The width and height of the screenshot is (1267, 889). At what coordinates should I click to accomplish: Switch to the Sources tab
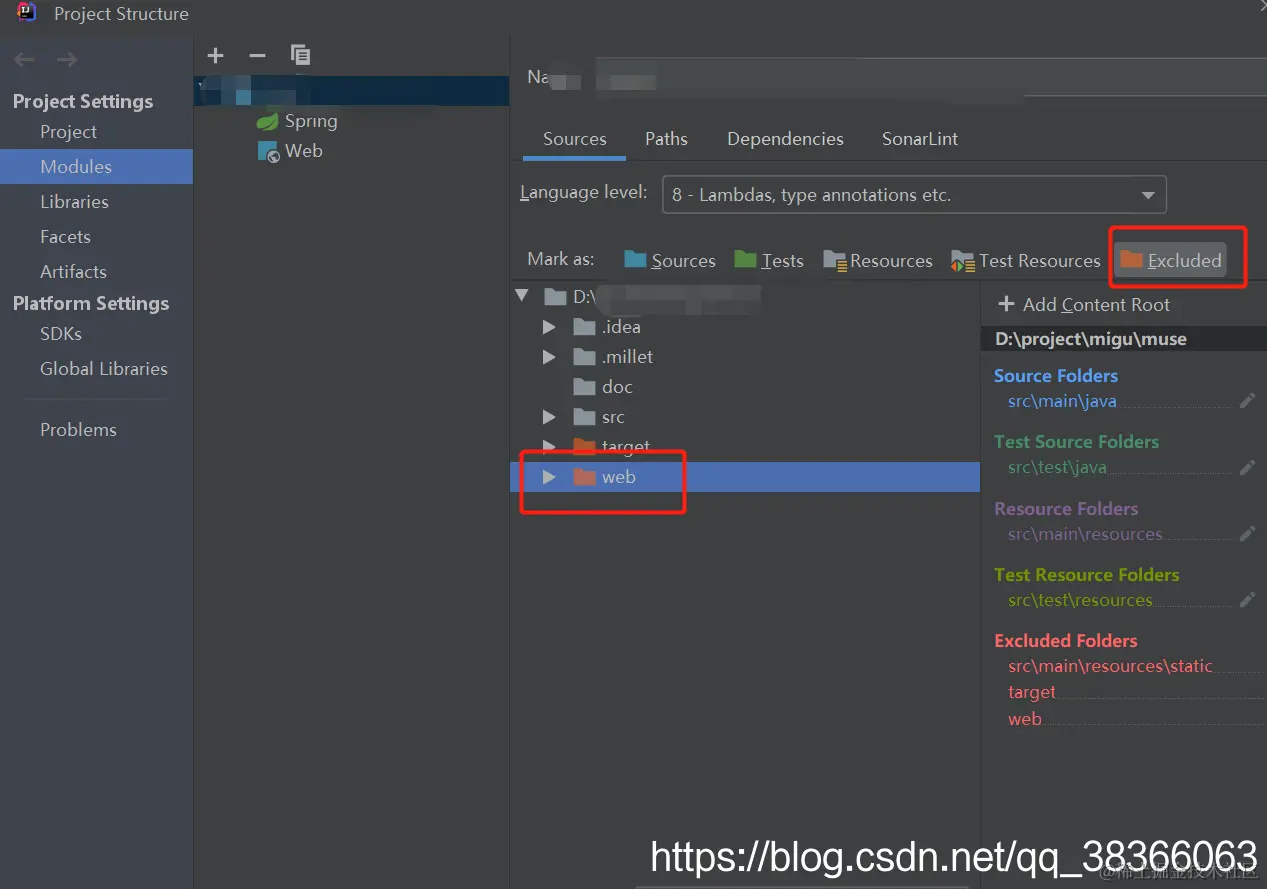[x=575, y=139]
